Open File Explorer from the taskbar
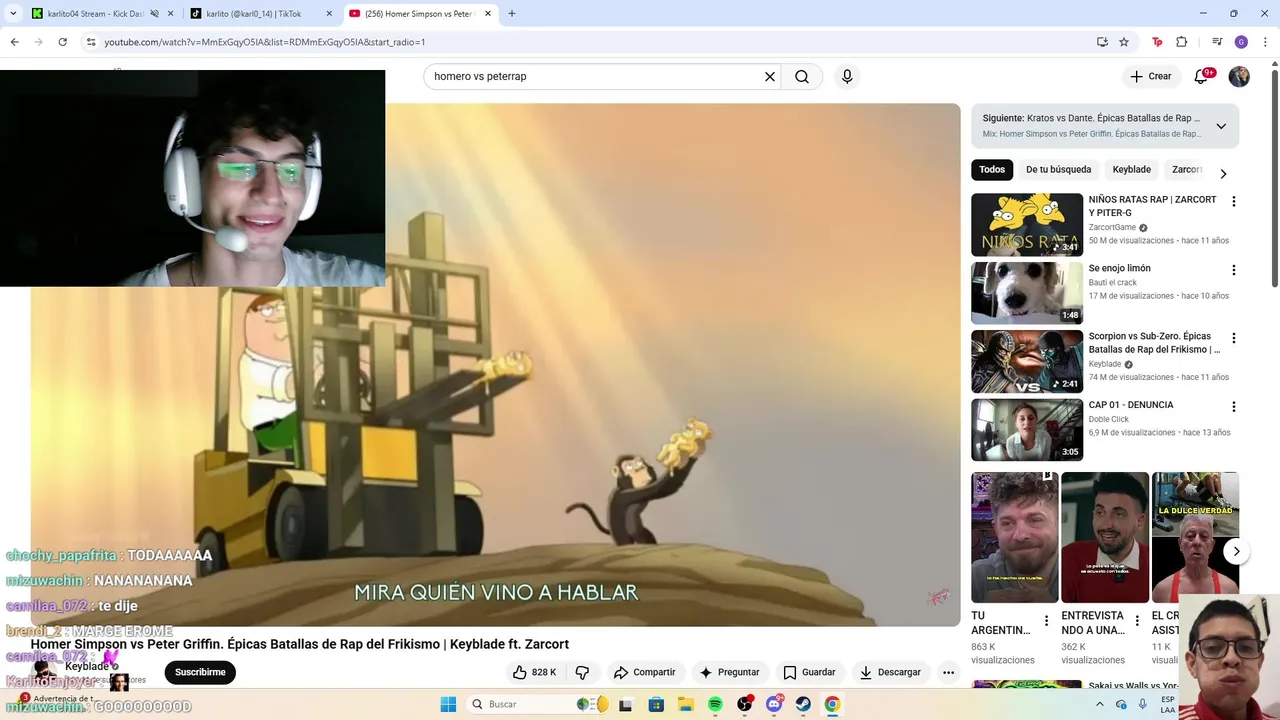The height and width of the screenshot is (720, 1280). click(x=685, y=704)
